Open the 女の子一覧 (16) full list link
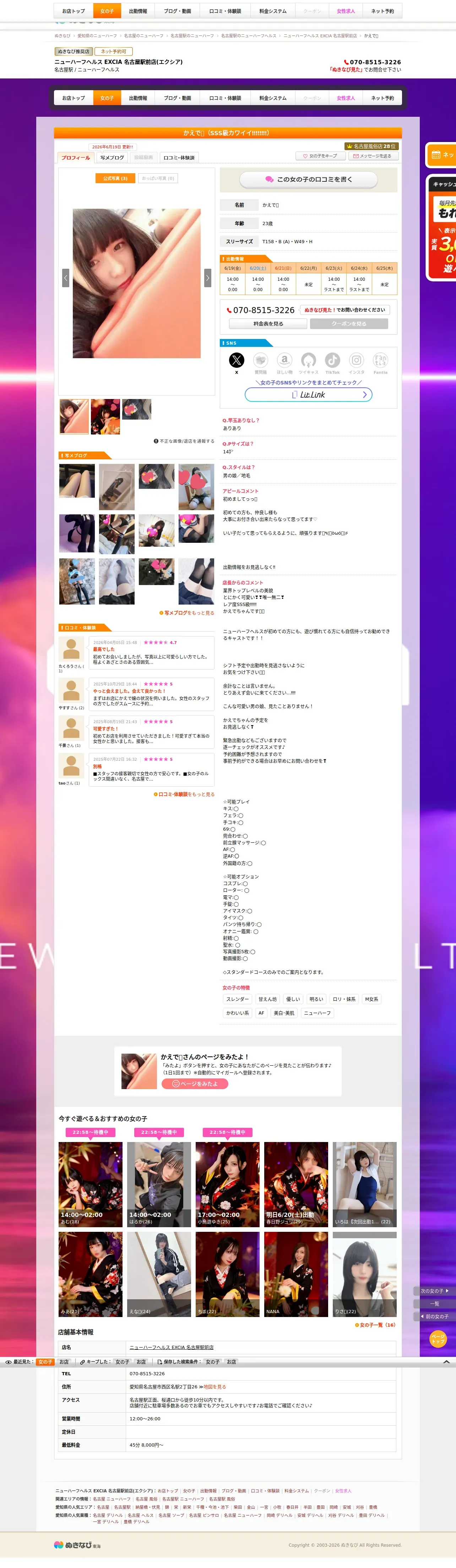Screen dimensions: 456x1568 (375, 1325)
